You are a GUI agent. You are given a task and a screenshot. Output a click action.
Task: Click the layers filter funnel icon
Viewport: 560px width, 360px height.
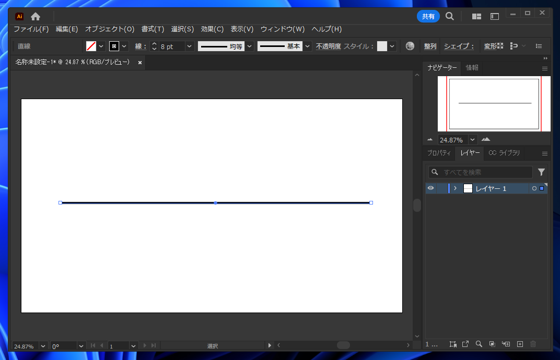(541, 172)
